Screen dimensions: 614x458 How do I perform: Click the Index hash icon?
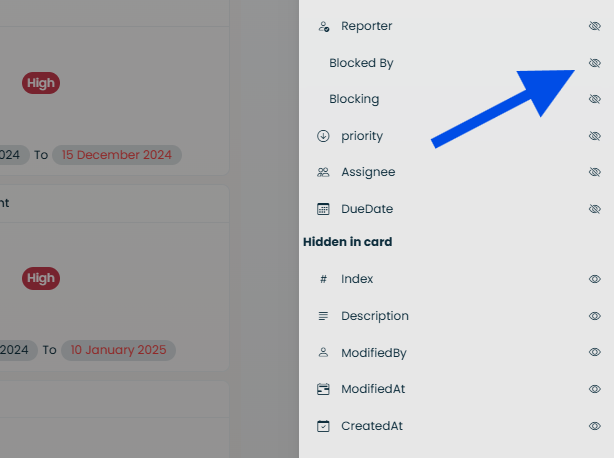pos(323,279)
